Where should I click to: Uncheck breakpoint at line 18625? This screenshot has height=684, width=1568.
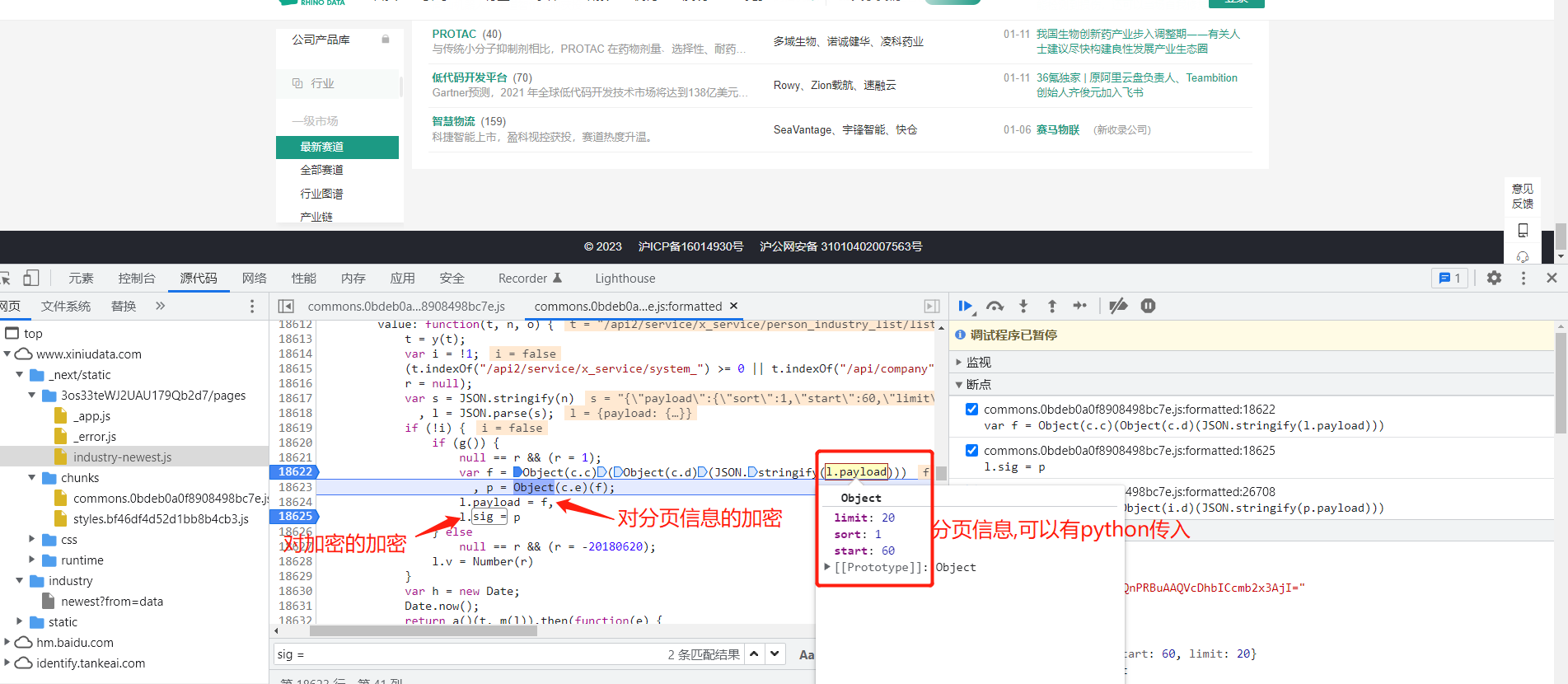click(x=971, y=451)
